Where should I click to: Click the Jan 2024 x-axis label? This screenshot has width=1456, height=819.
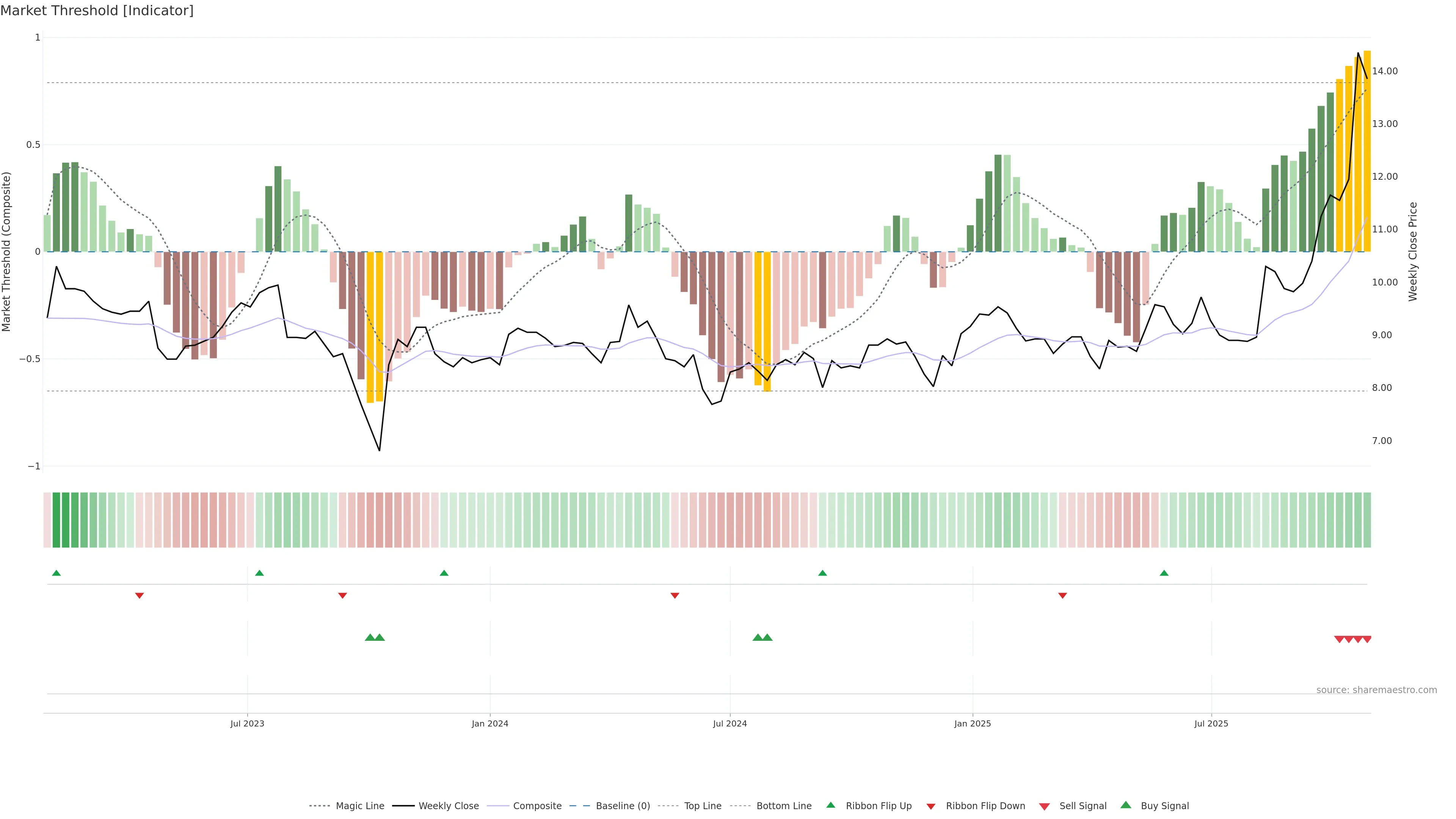(x=490, y=723)
